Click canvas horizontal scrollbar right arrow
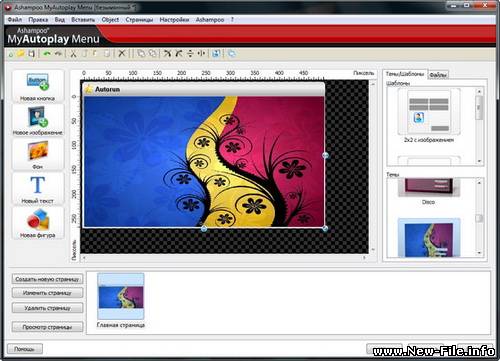 tap(364, 258)
